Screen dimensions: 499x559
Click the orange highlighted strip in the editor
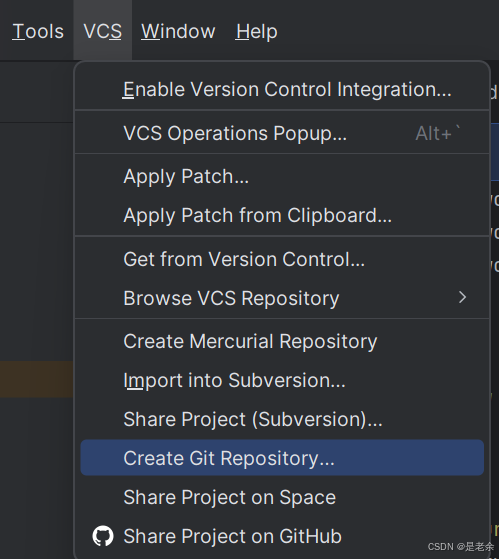click(36, 379)
